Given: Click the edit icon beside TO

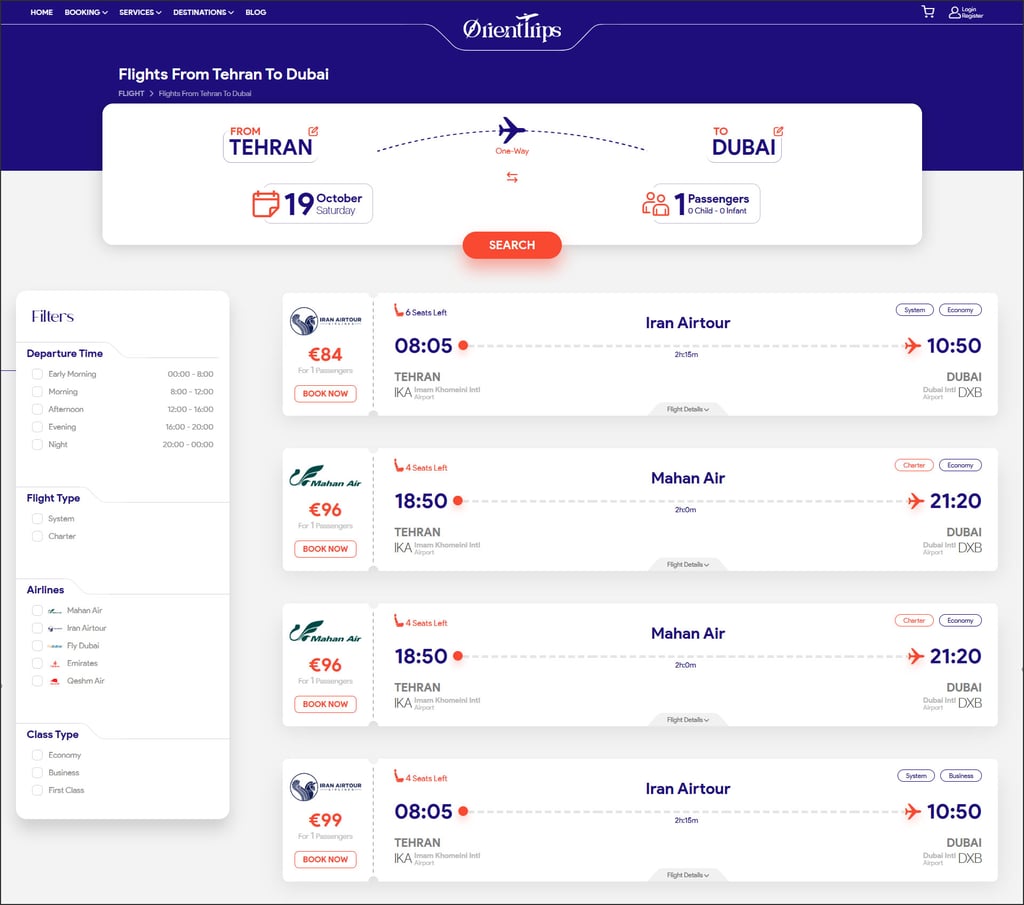Looking at the screenshot, I should [x=778, y=131].
